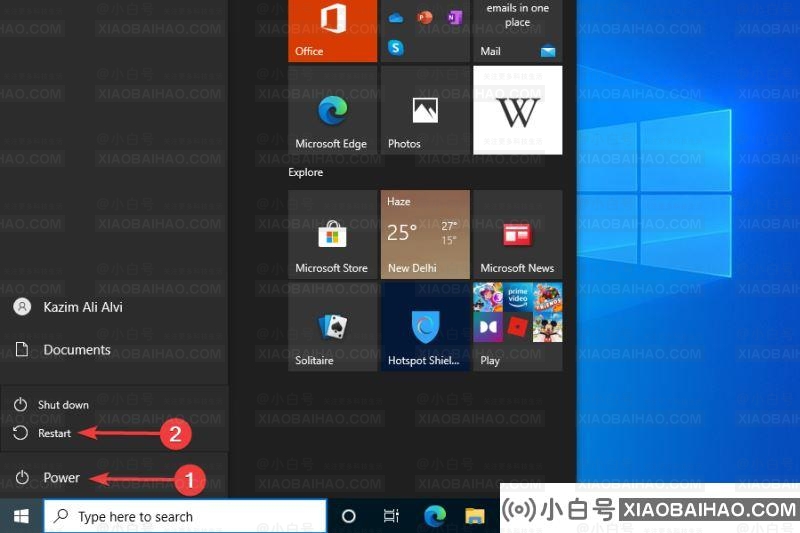Open the Wikipedia W tile
Viewport: 800px width, 533px height.
517,110
